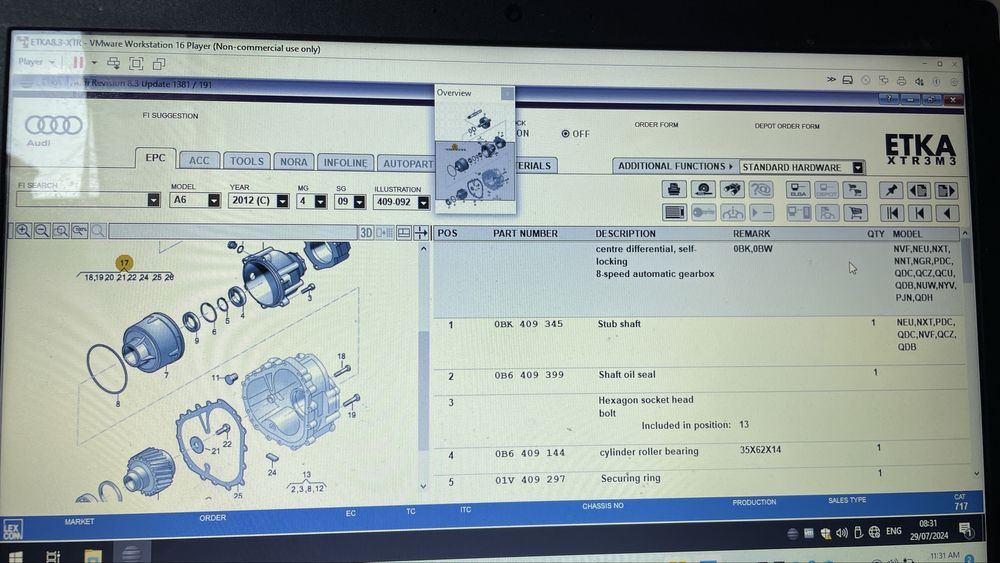Viewport: 1000px width, 563px height.
Task: Click the question-mark email help icon
Action: [x=760, y=189]
